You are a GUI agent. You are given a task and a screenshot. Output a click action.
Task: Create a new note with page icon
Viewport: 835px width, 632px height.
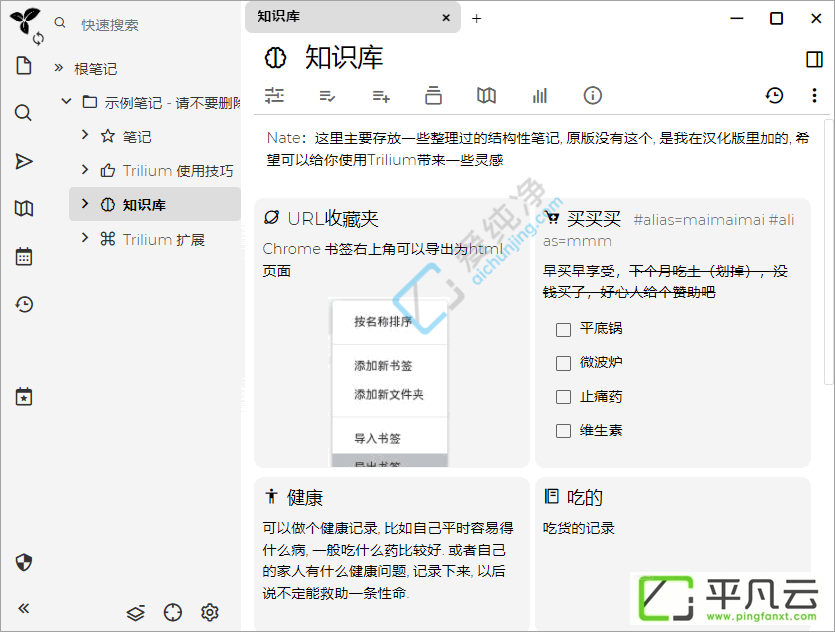24,65
